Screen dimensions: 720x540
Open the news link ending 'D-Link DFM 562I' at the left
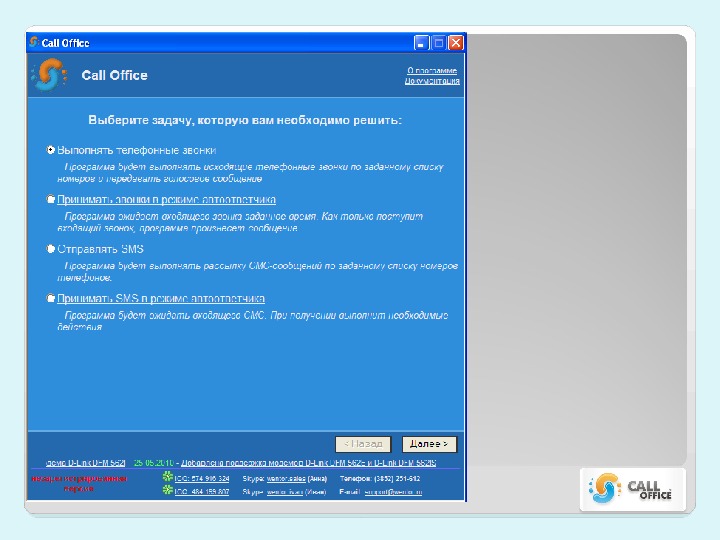(85, 463)
